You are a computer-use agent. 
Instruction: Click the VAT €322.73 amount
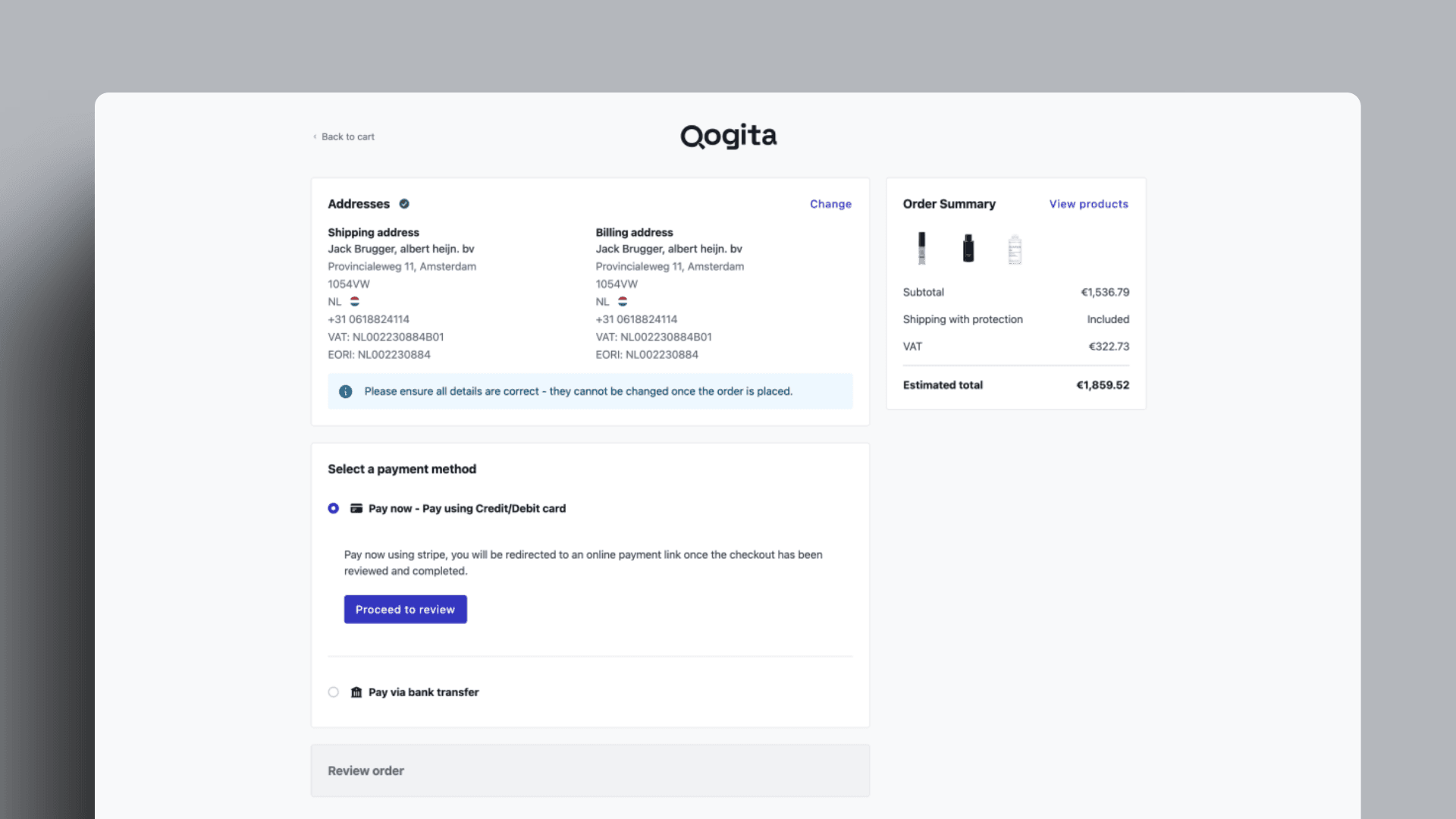[x=1109, y=347]
